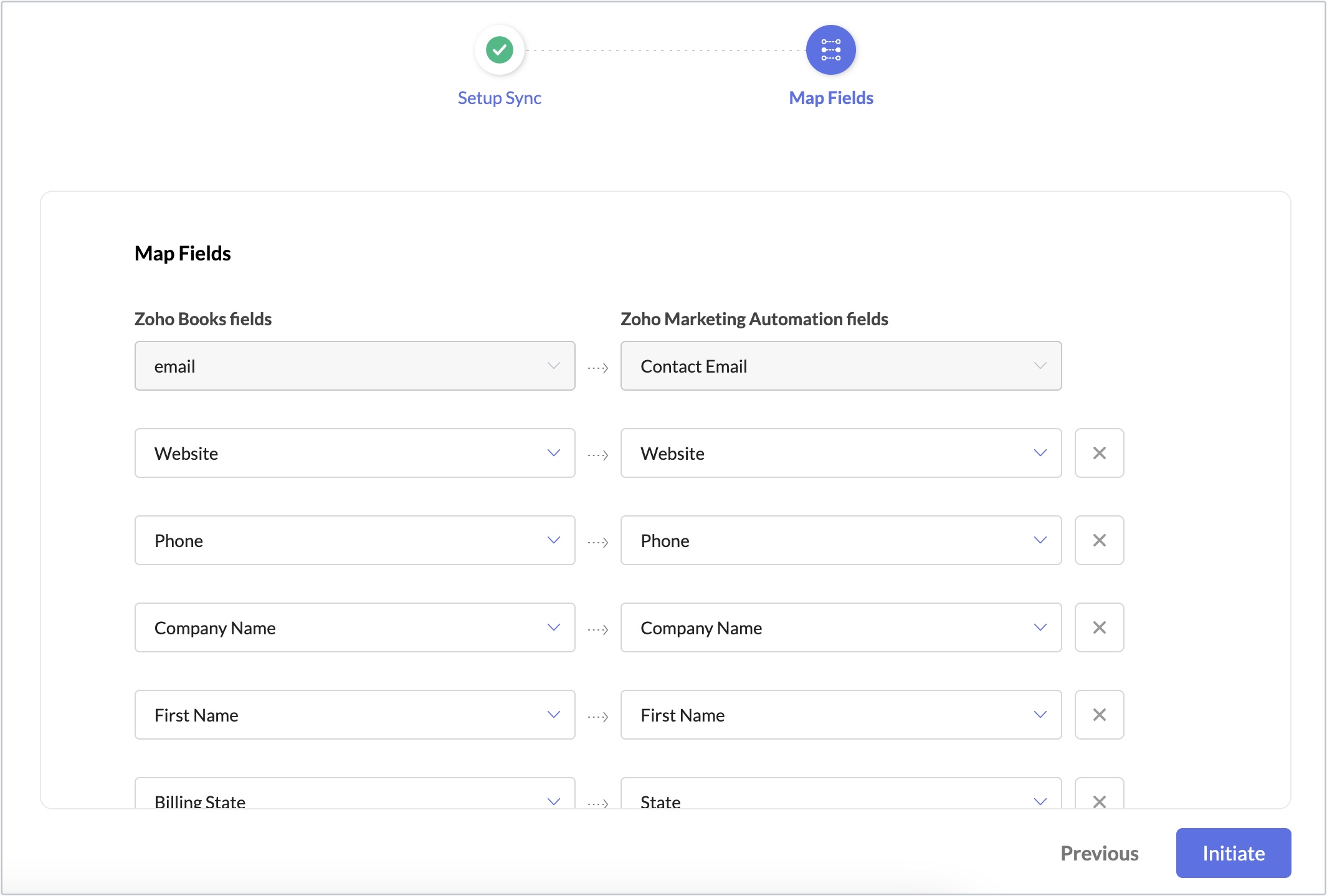Open the First Name Marketing Automation dropdown
Image resolution: width=1327 pixels, height=896 pixels.
tap(841, 715)
